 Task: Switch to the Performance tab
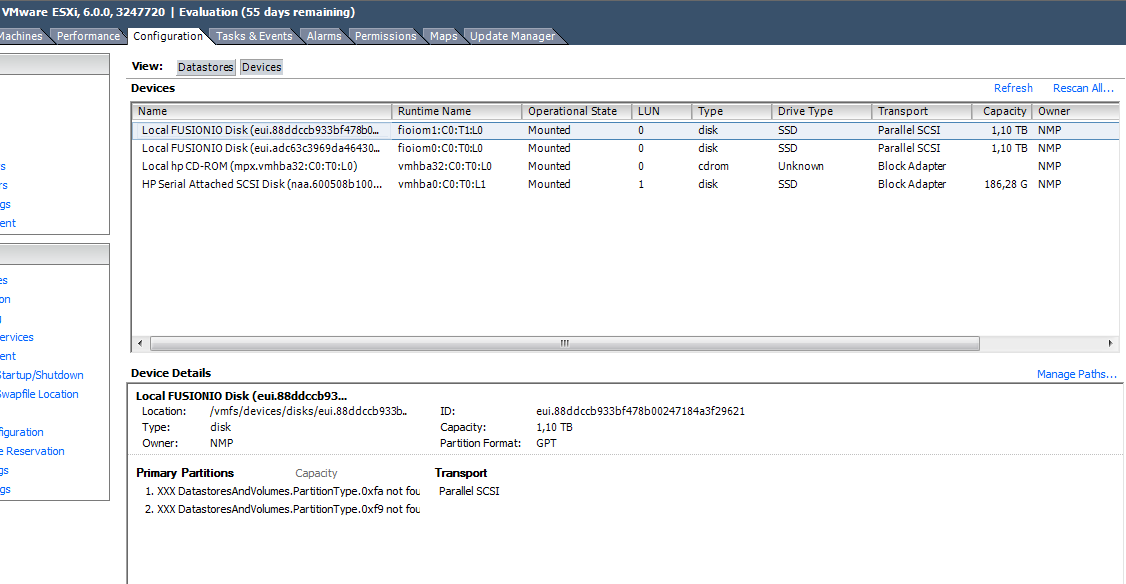point(88,36)
